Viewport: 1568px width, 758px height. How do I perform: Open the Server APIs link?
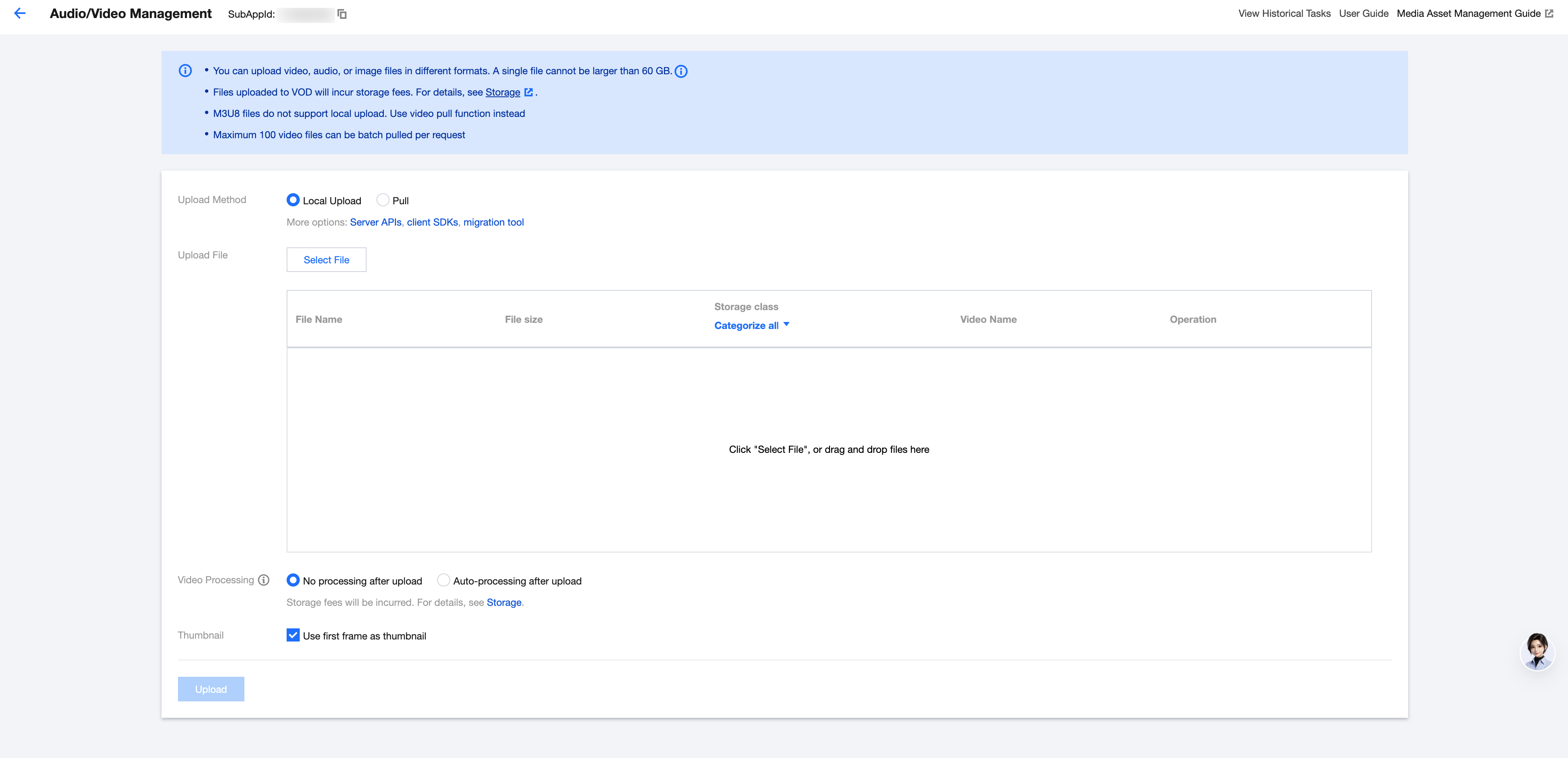376,222
